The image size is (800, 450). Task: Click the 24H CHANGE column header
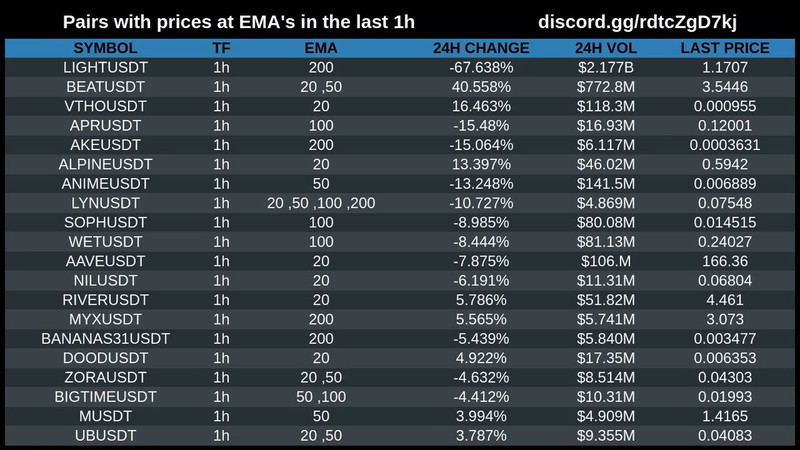click(x=481, y=48)
